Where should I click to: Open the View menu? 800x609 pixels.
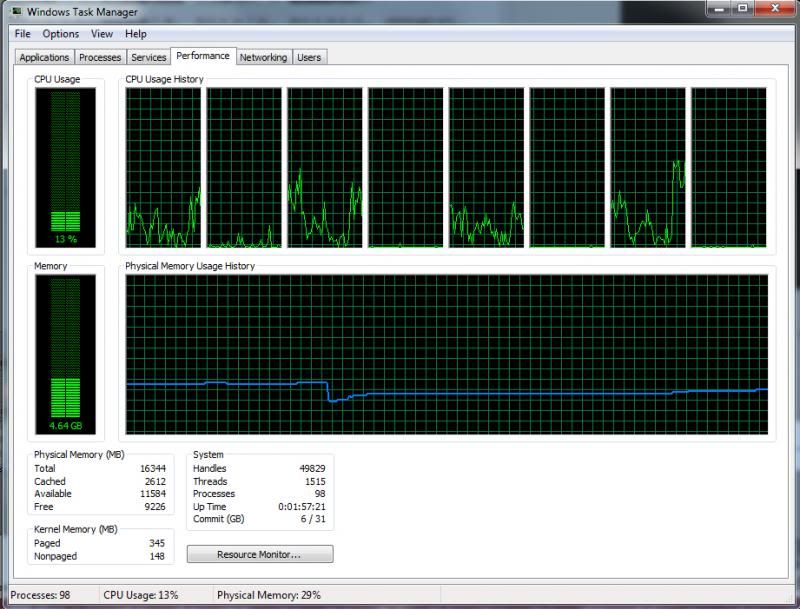click(102, 34)
